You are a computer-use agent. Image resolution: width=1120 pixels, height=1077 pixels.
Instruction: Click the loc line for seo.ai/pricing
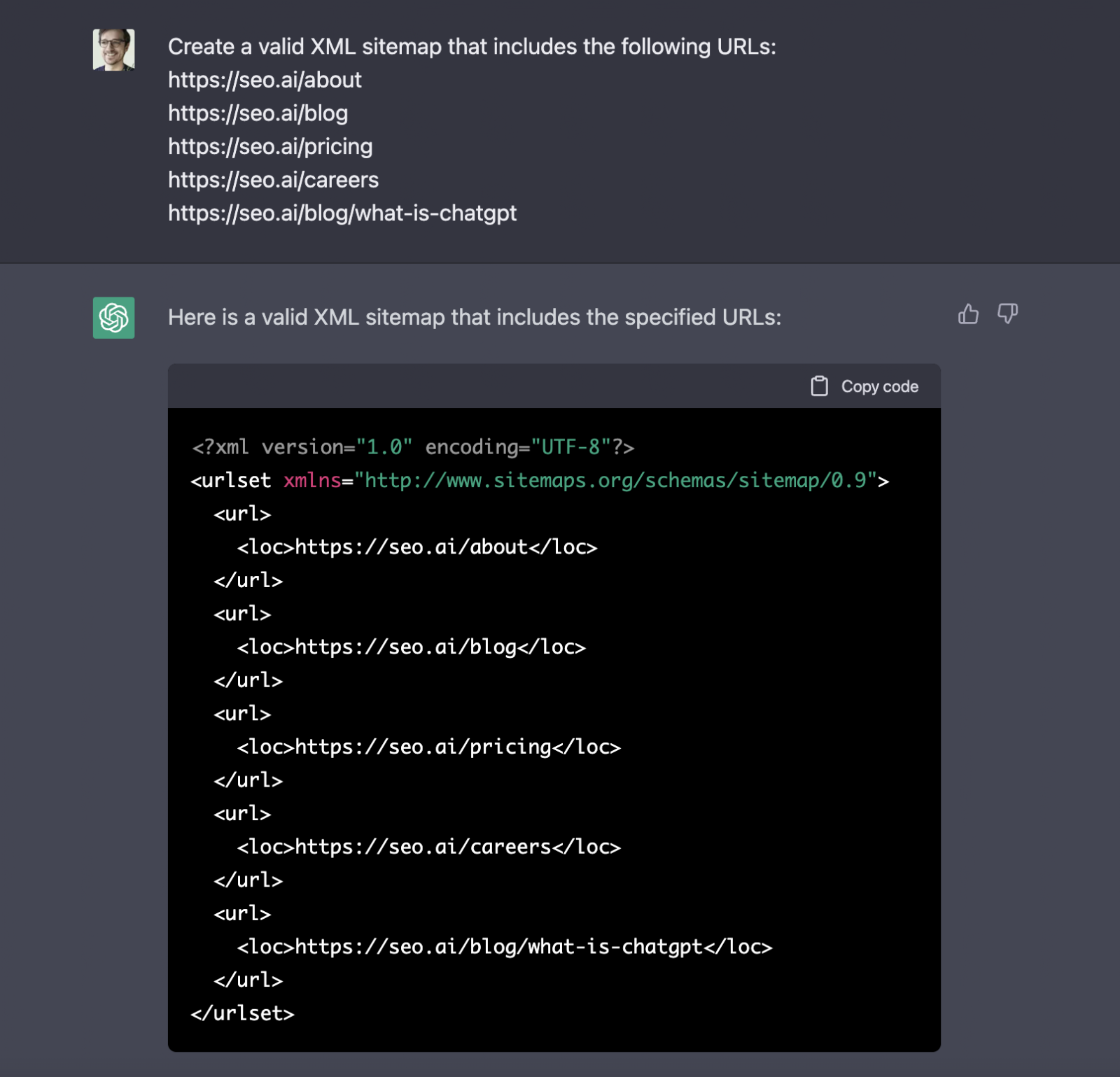[x=429, y=747]
